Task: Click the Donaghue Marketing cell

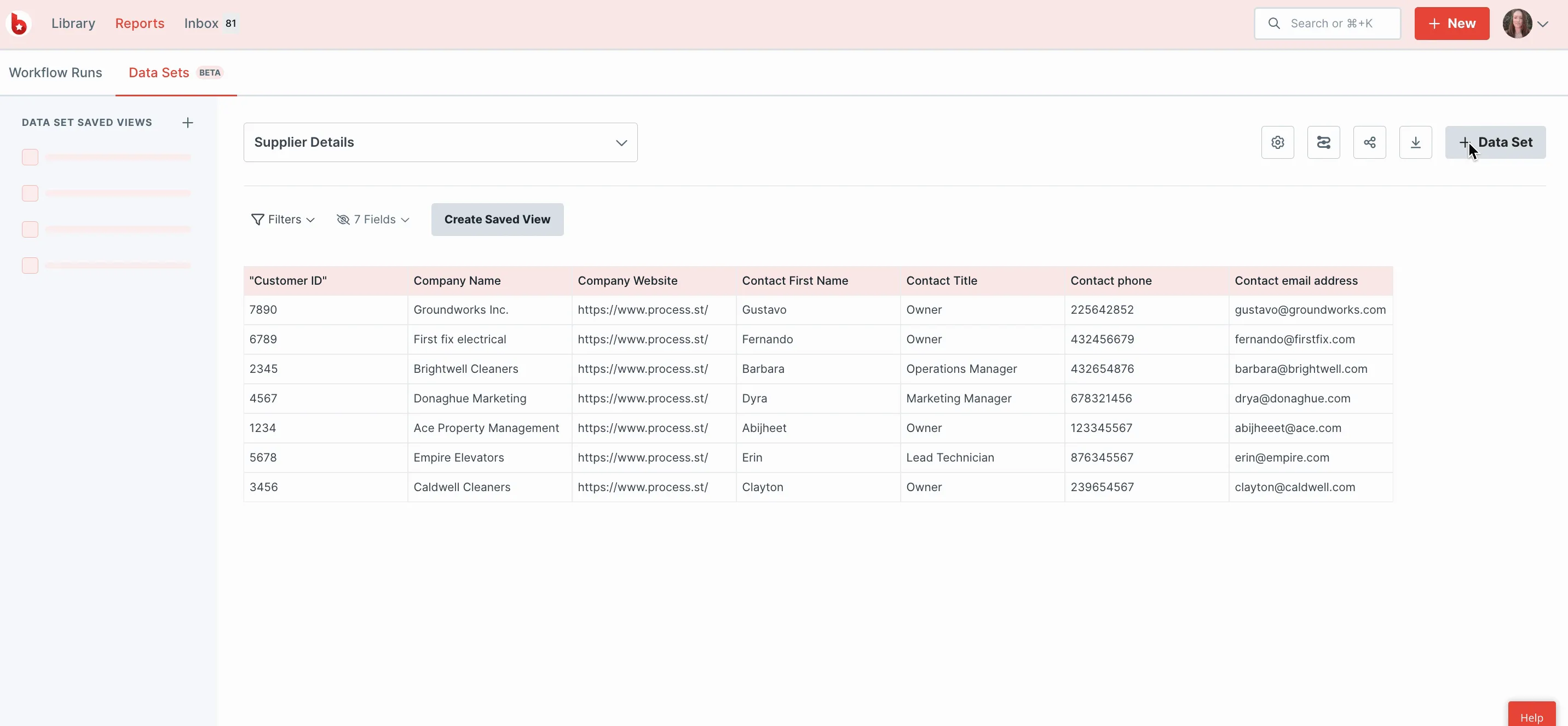Action: [x=490, y=399]
